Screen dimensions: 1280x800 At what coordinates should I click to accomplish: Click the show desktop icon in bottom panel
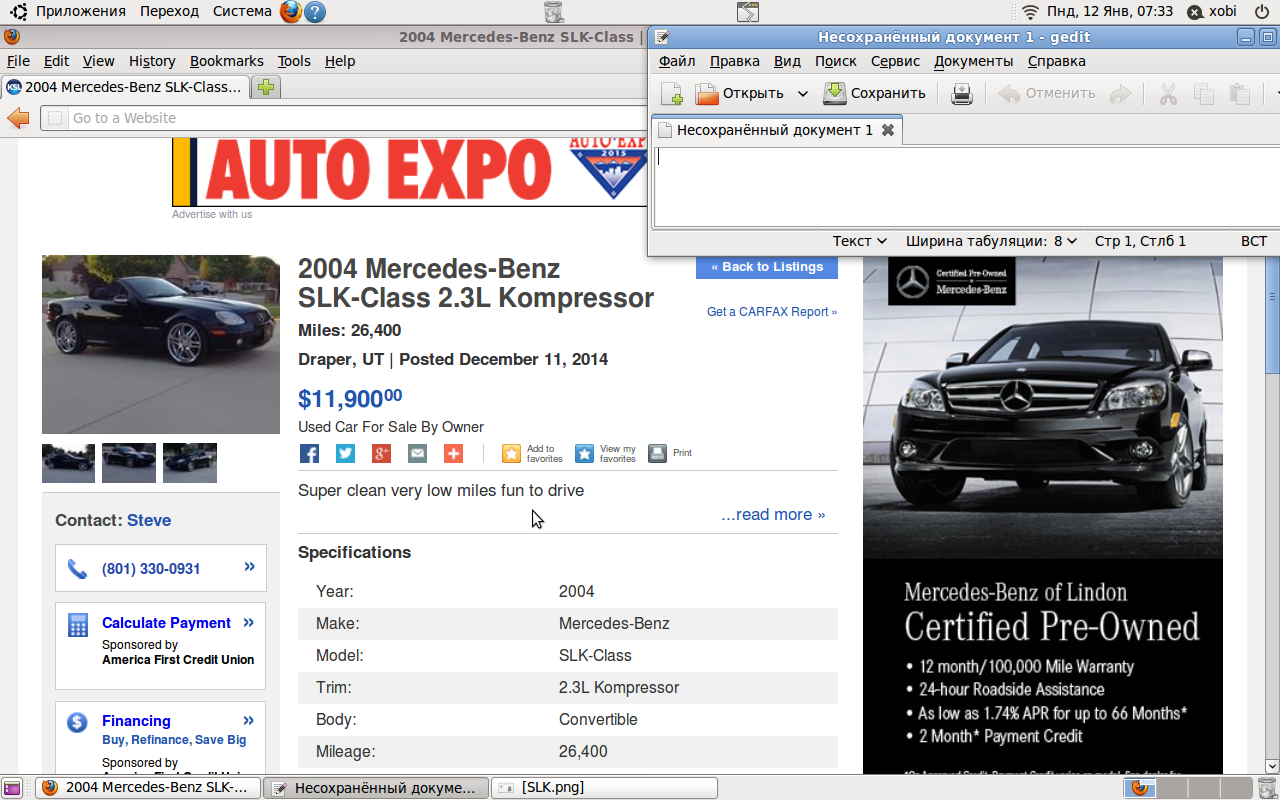coord(12,788)
